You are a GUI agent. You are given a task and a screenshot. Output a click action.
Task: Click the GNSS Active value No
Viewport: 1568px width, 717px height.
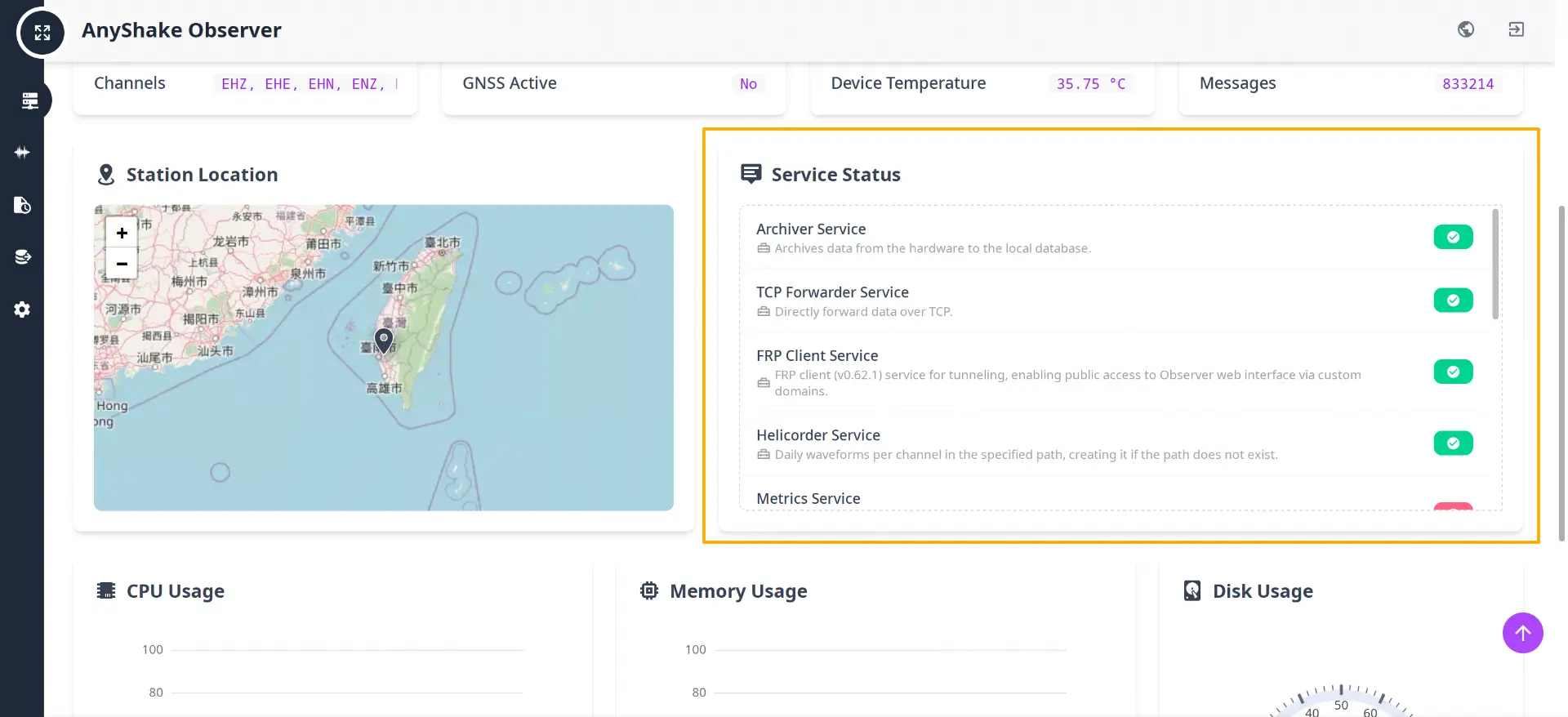748,83
